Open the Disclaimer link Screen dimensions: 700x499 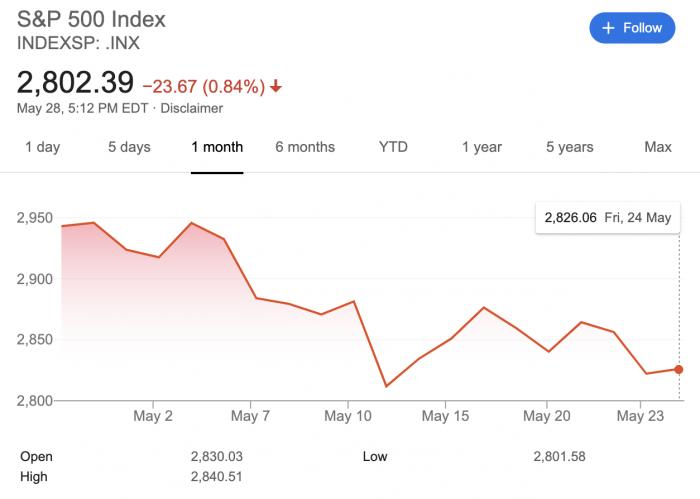[192, 108]
